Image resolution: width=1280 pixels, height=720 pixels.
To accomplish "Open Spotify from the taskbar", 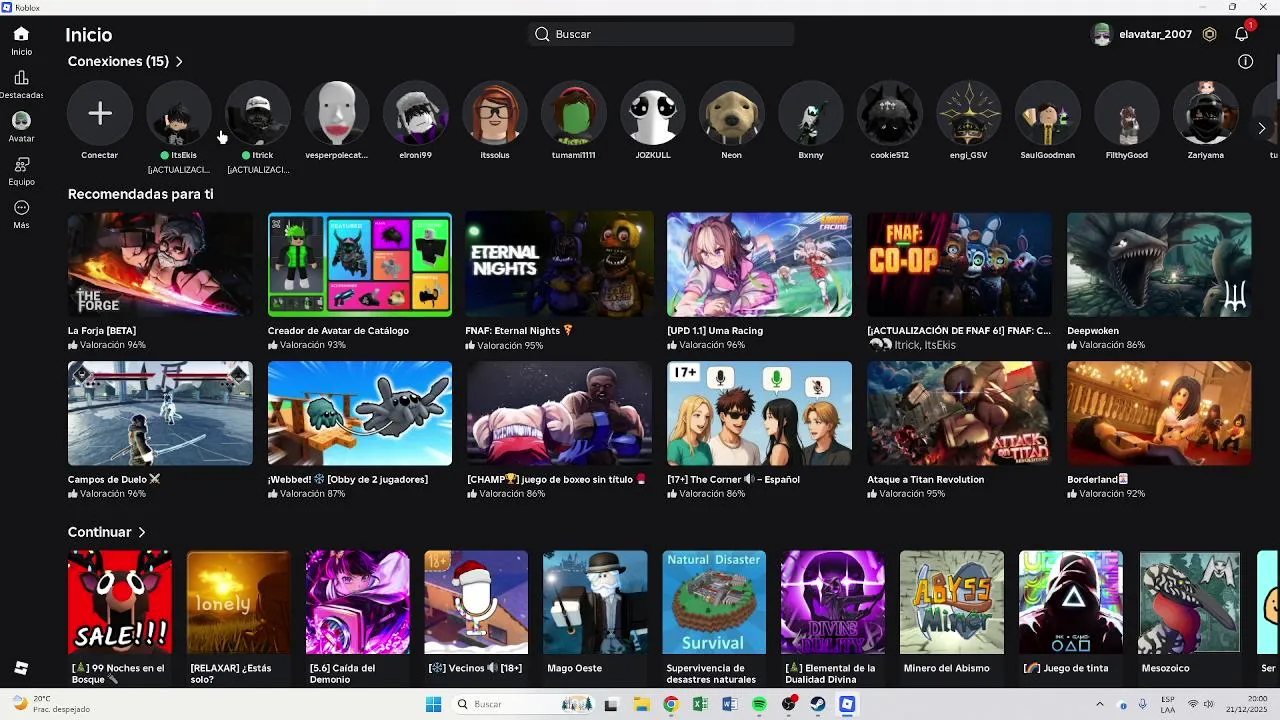I will pos(759,704).
